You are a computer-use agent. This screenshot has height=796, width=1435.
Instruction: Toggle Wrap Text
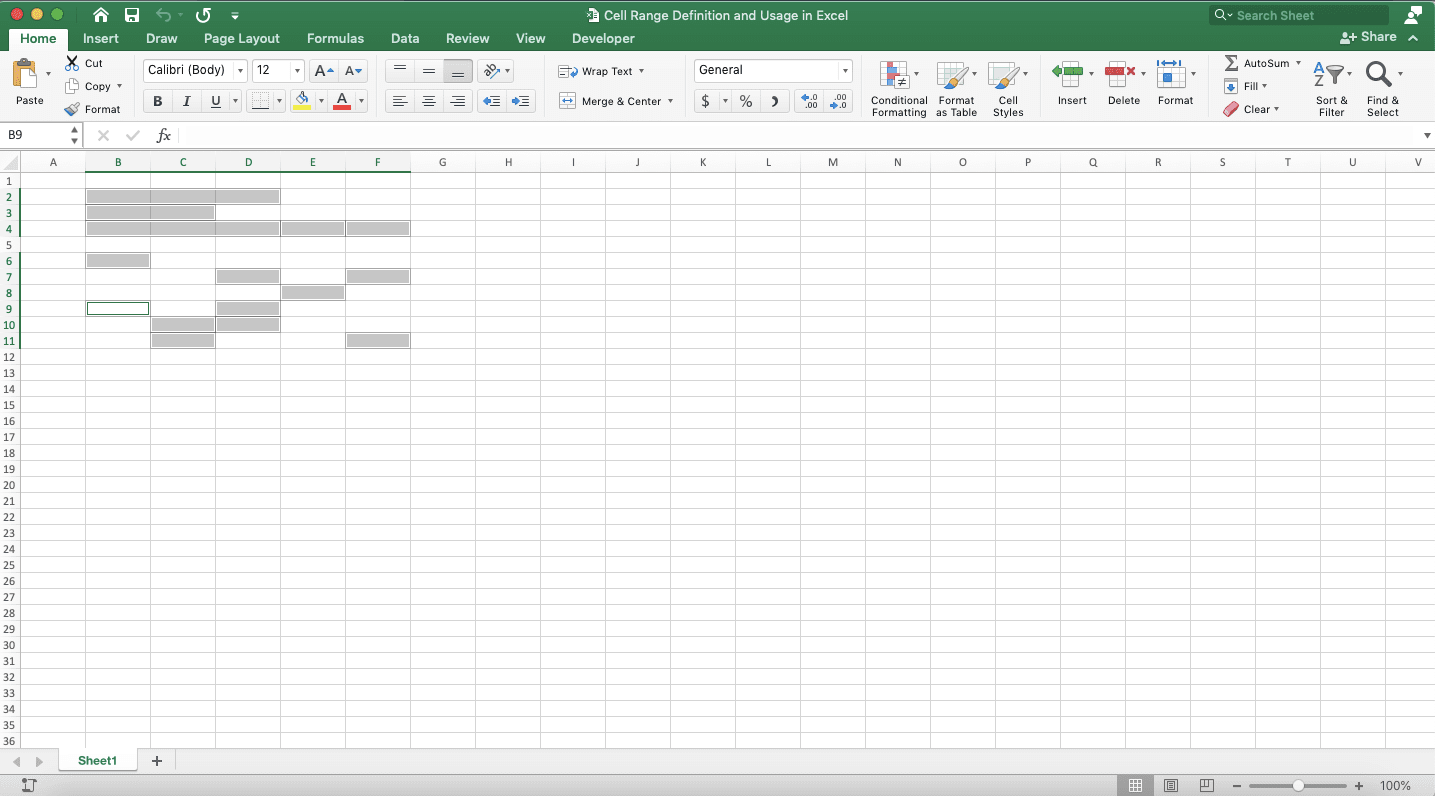point(601,71)
